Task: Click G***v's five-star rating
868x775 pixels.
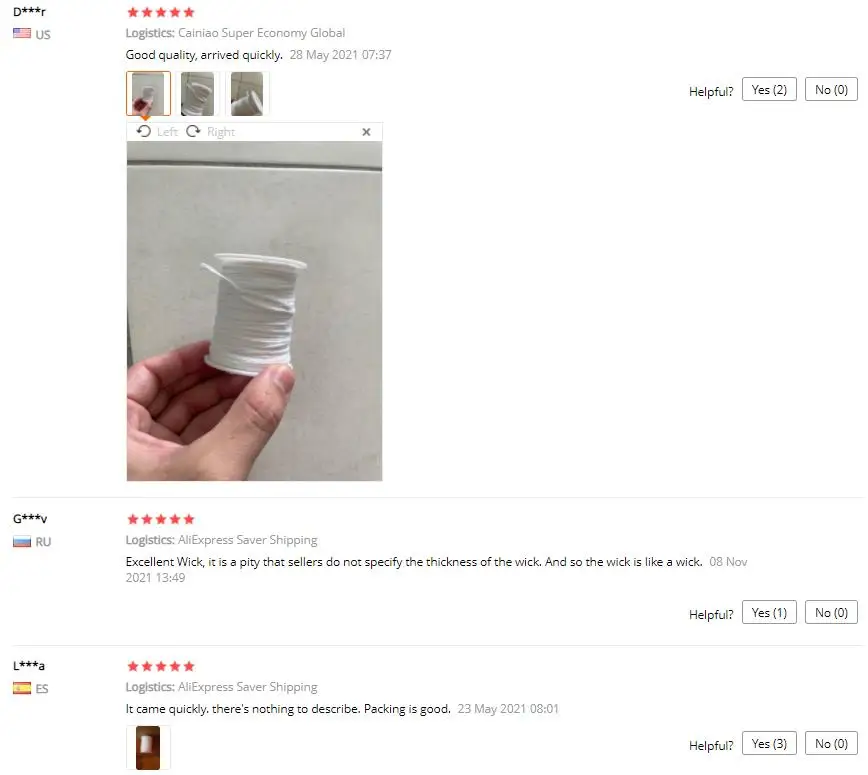Action: (161, 519)
